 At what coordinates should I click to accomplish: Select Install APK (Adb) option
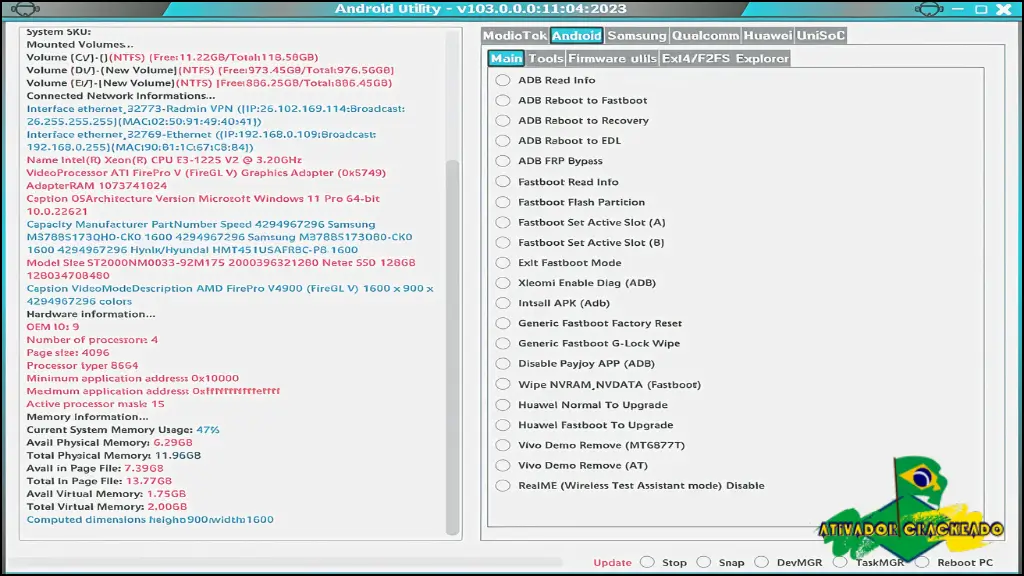502,303
